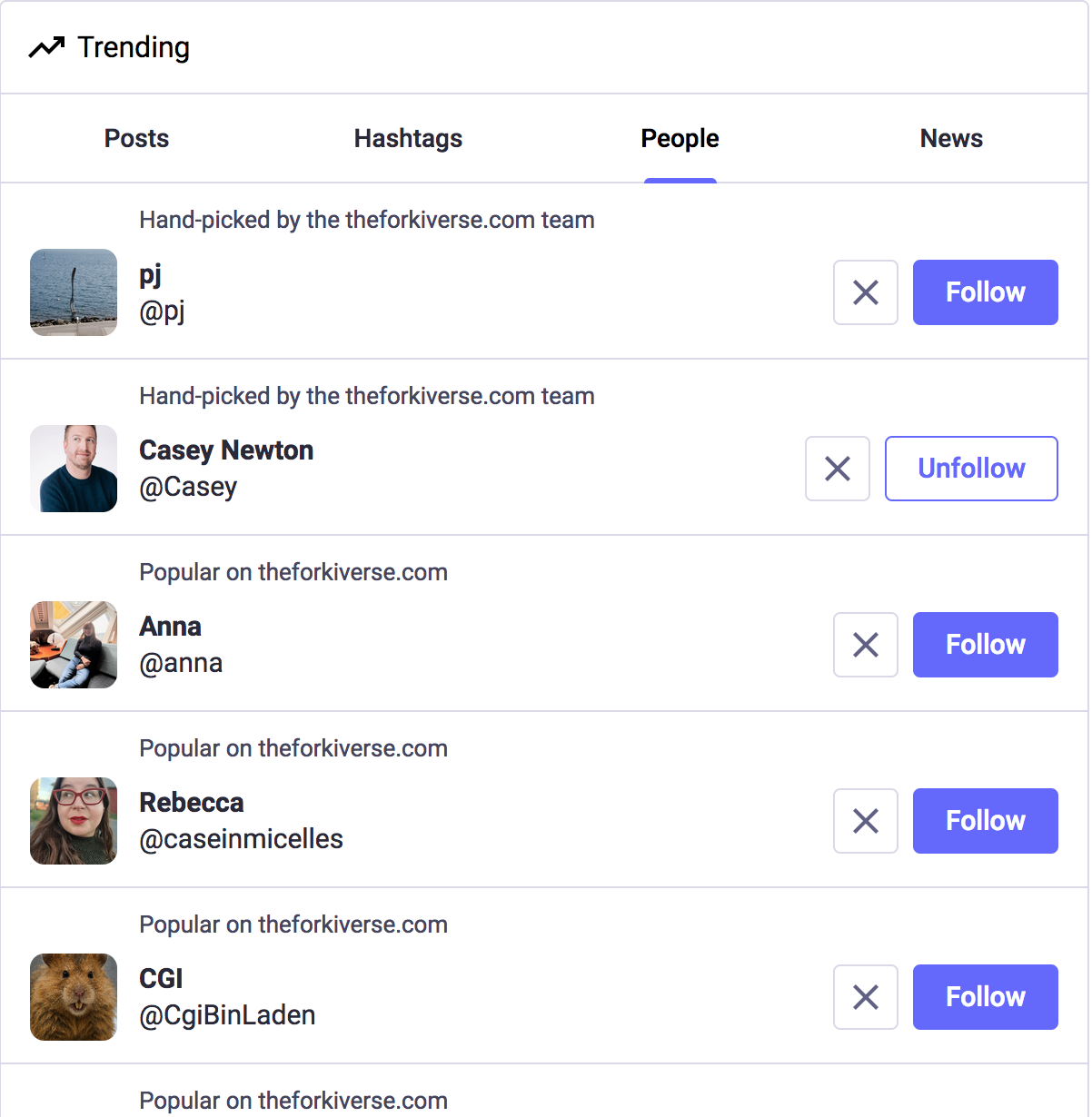Click Anna's avatar thumbnail
This screenshot has height=1117, width=1092.
[x=74, y=645]
